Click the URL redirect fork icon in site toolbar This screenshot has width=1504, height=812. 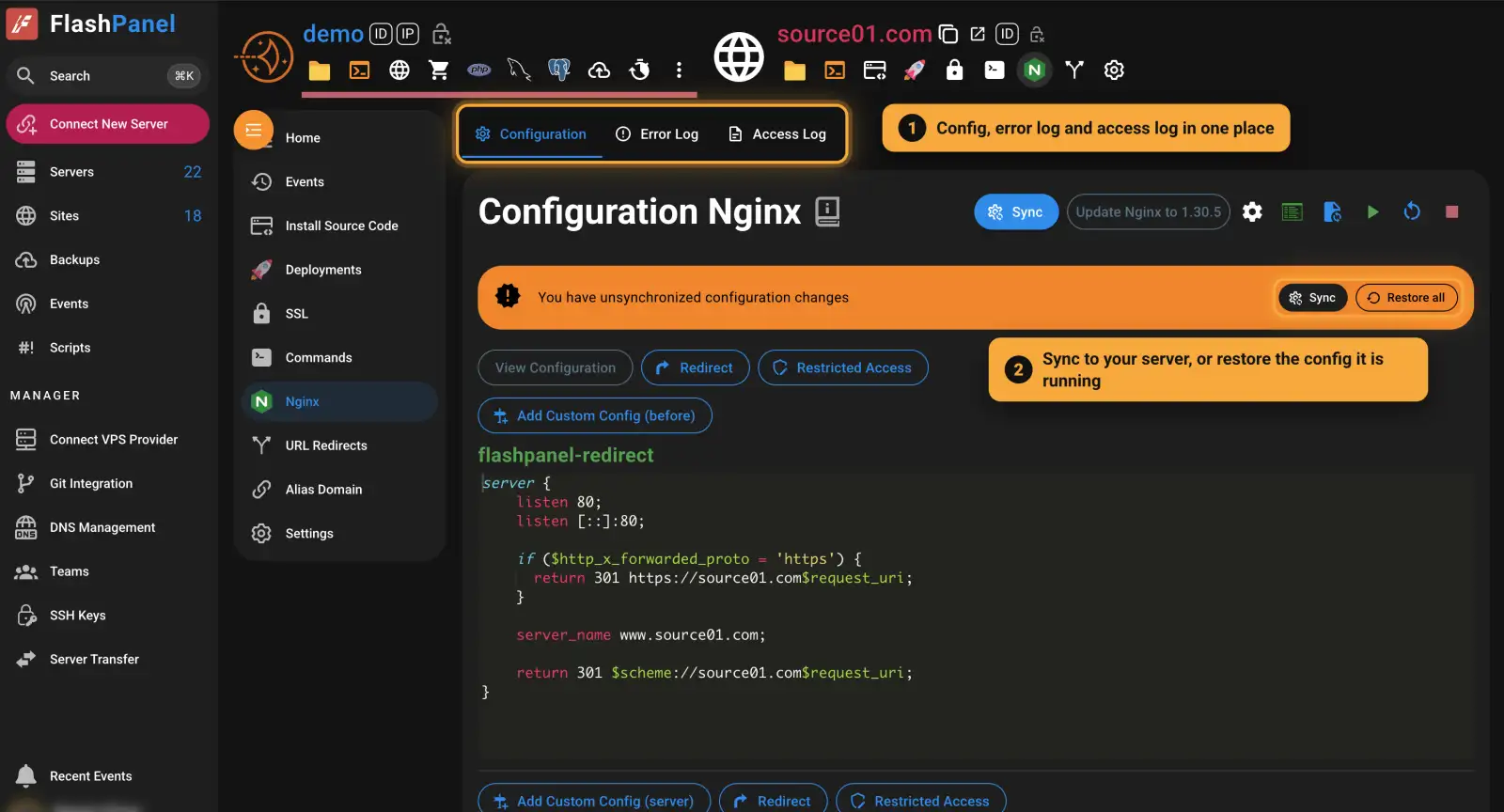[1074, 70]
